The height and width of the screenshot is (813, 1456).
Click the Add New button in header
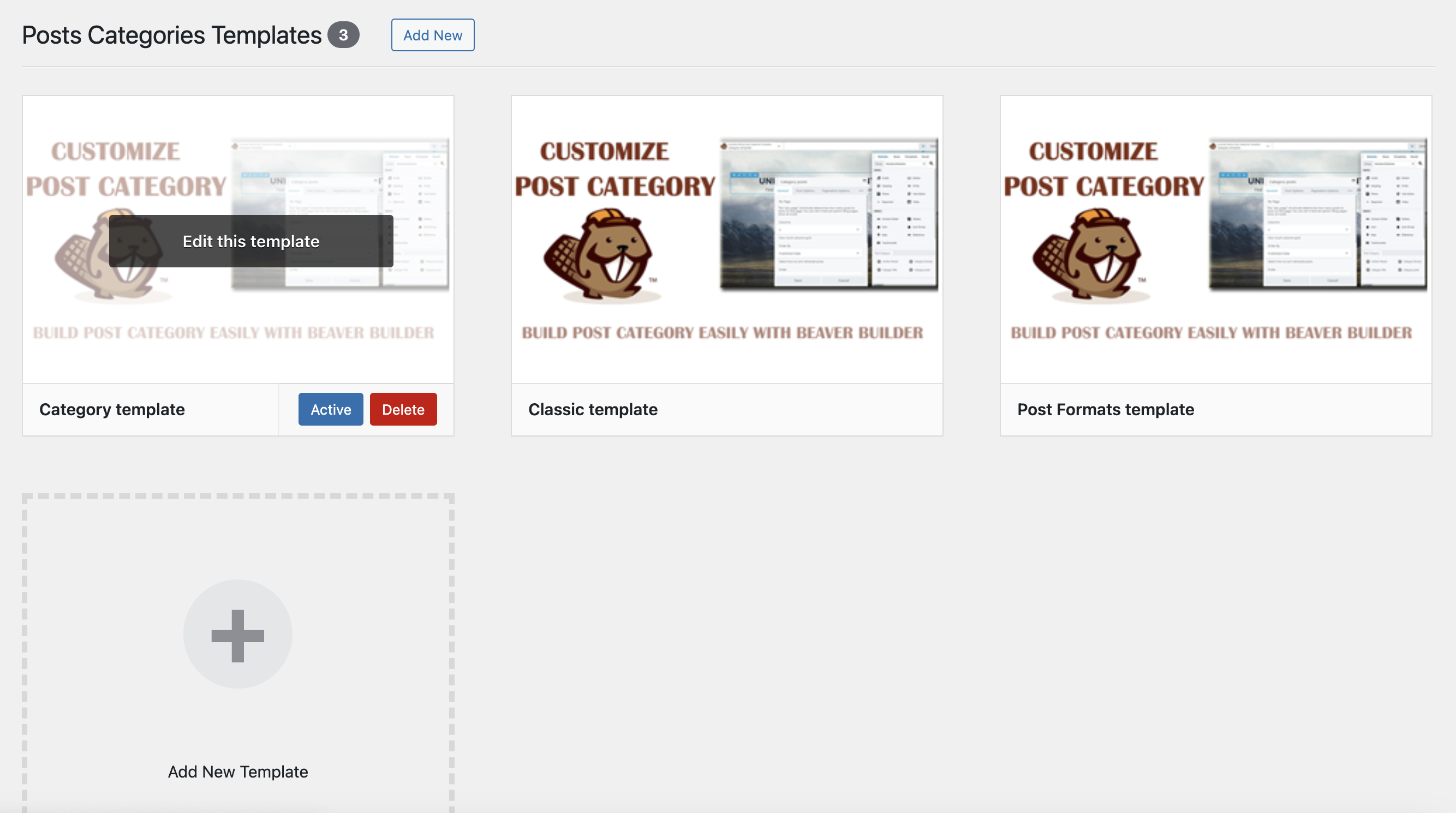[x=432, y=35]
